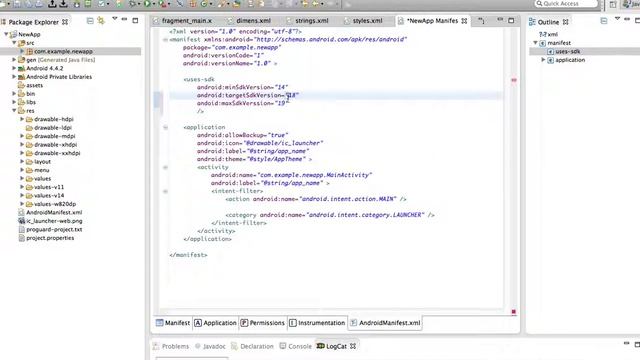Click the red error marker in overview ruler
The image size is (640, 360).
coord(514,80)
